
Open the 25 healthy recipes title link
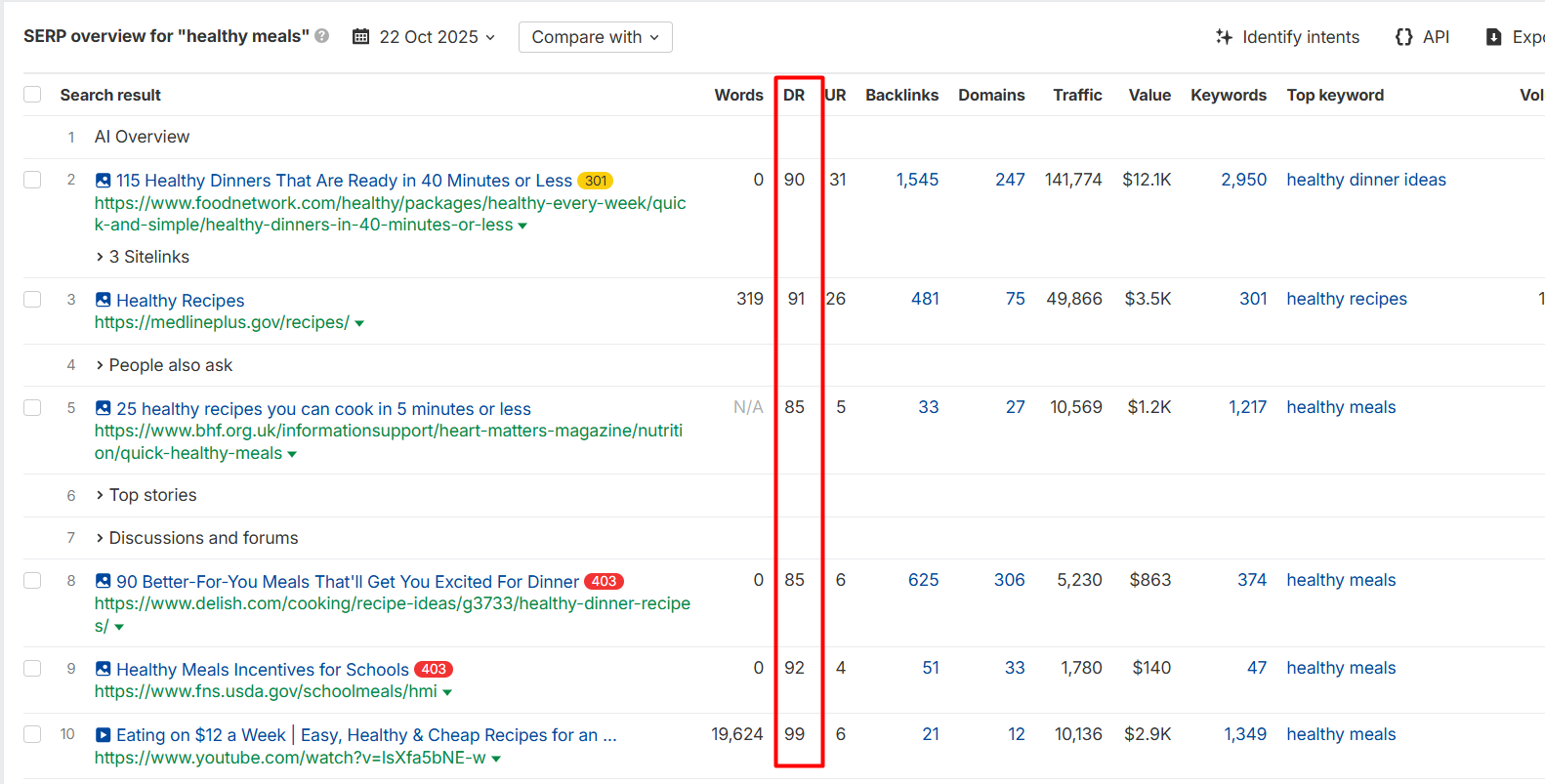323,408
